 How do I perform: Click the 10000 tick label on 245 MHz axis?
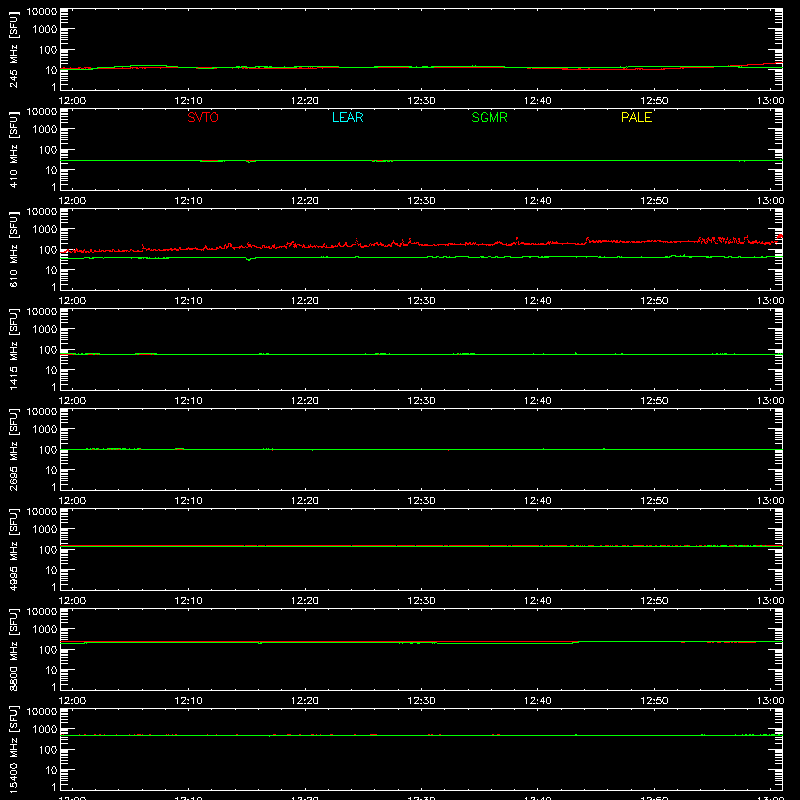click(42, 12)
